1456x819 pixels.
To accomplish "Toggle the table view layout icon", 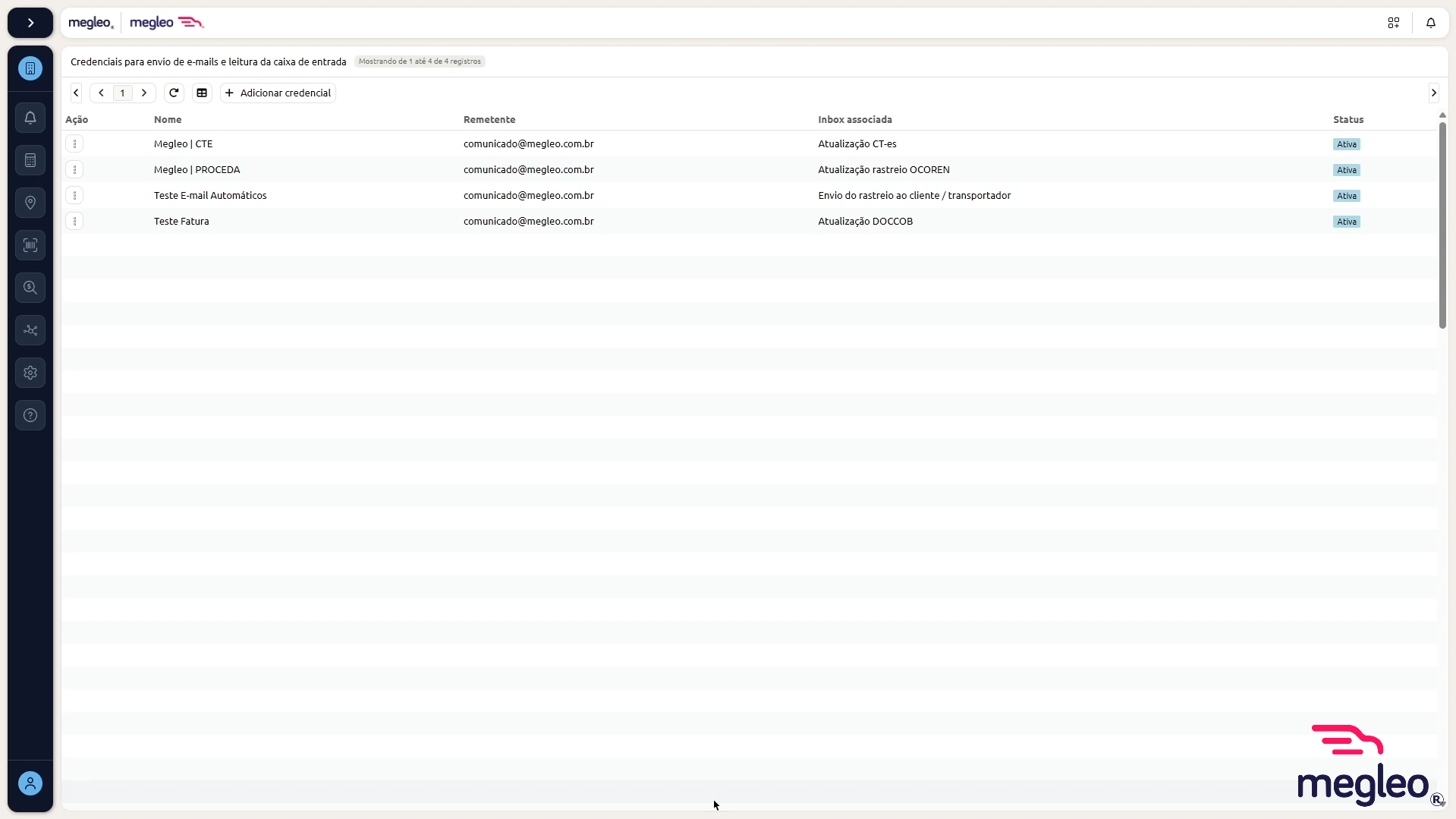I will (x=202, y=93).
